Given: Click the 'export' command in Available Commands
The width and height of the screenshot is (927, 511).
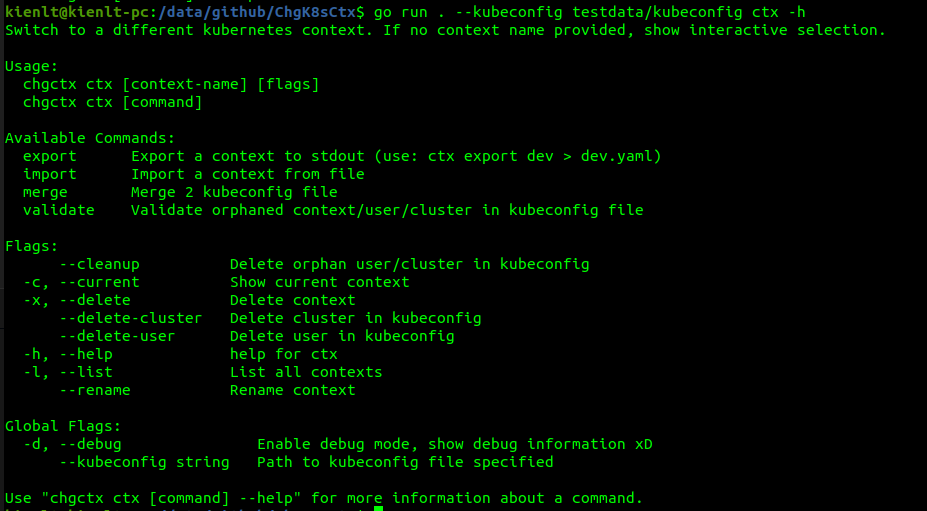Looking at the screenshot, I should 50,156.
